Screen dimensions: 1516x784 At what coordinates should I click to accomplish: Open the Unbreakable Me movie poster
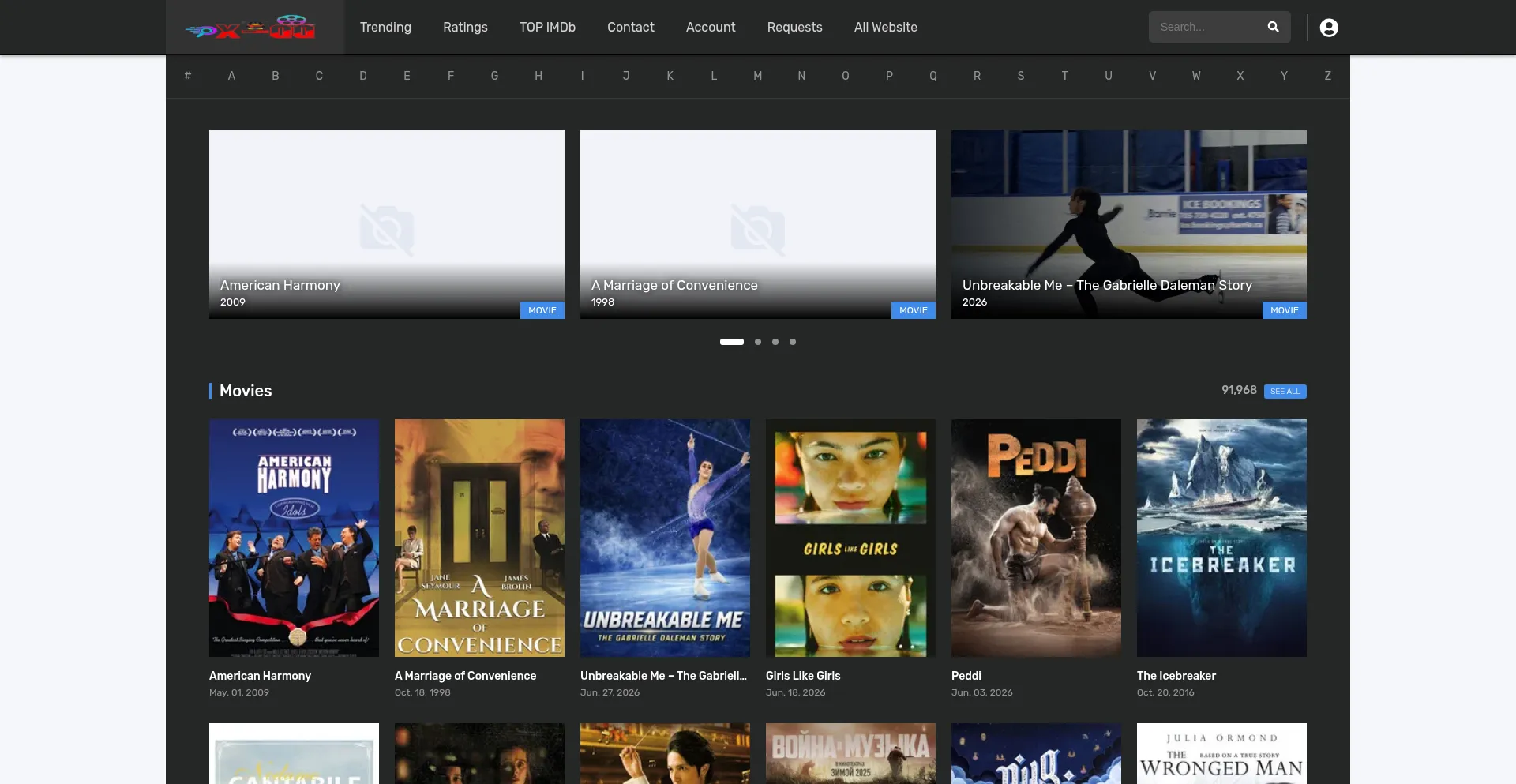[x=665, y=538]
